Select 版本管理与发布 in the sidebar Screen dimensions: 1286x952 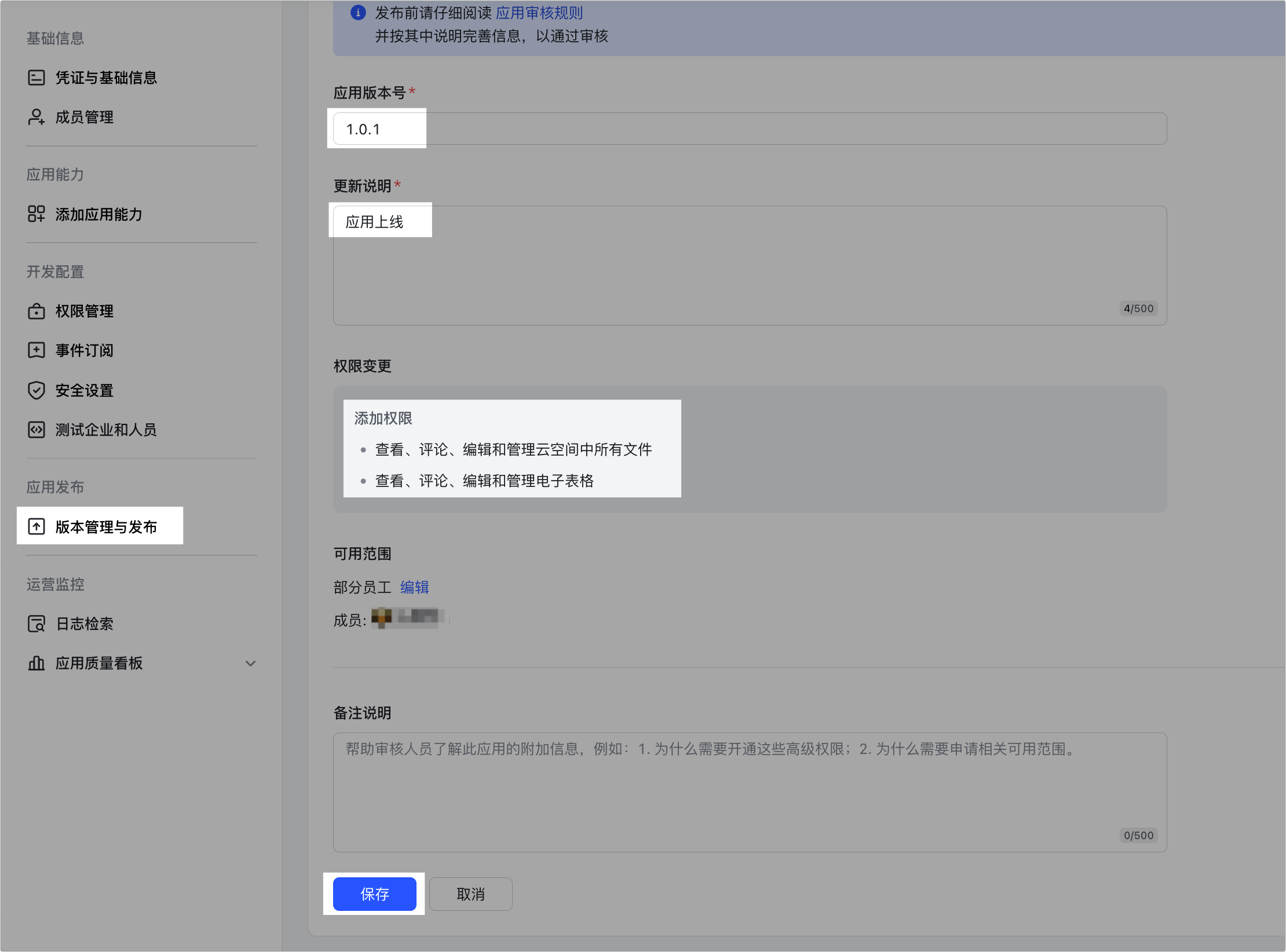coord(106,527)
